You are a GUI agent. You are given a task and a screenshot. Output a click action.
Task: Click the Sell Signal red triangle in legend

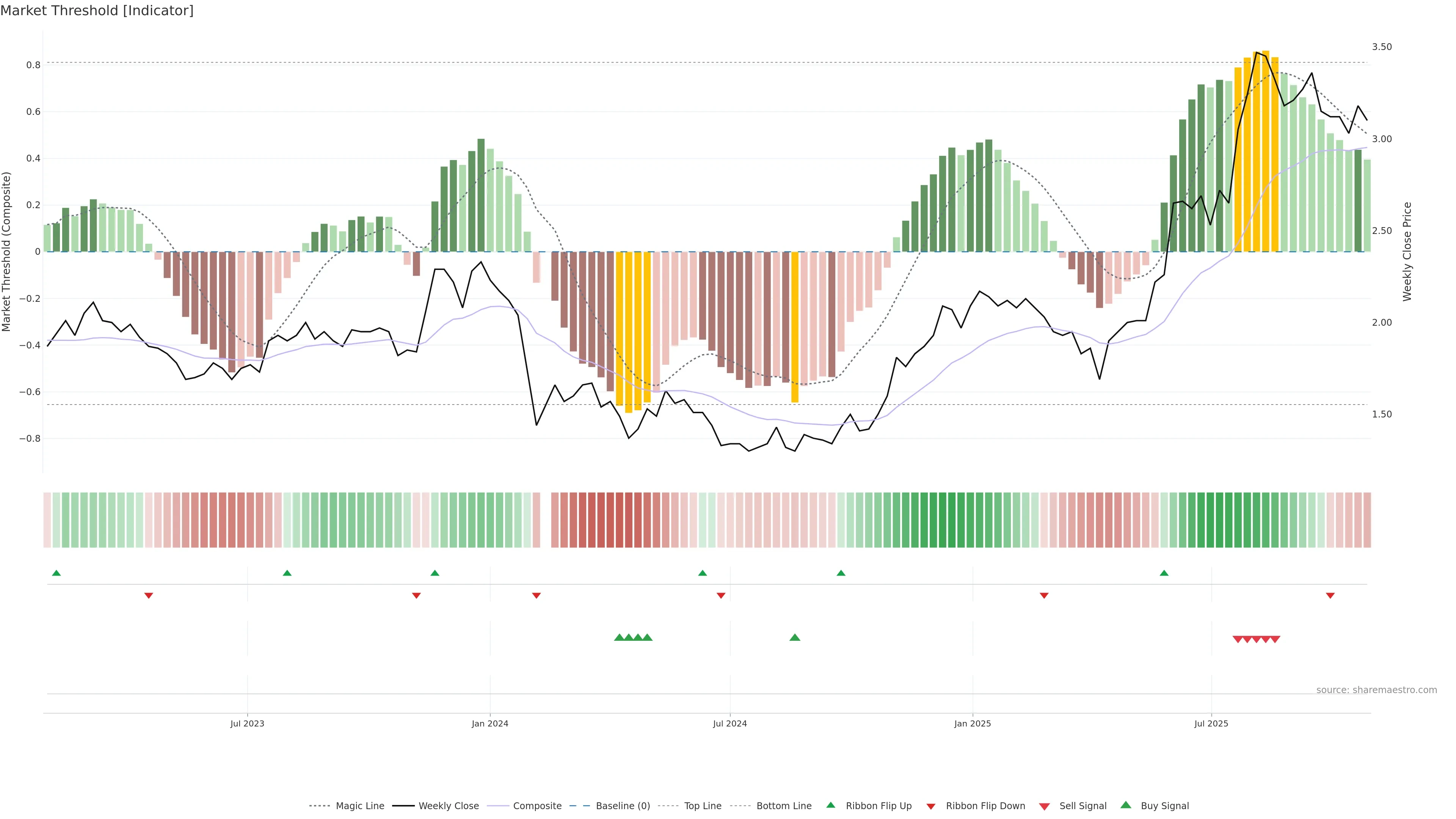pos(1044,806)
